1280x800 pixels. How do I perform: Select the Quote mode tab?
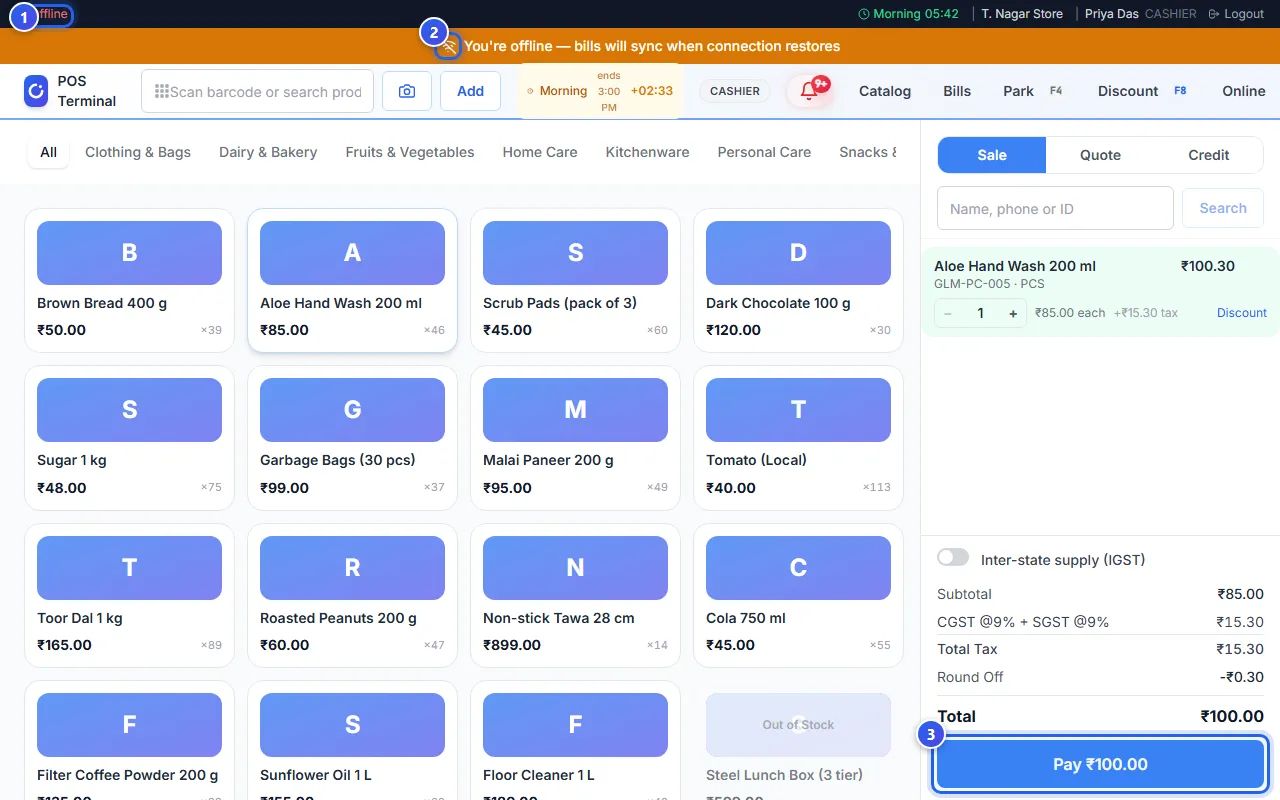click(1100, 155)
